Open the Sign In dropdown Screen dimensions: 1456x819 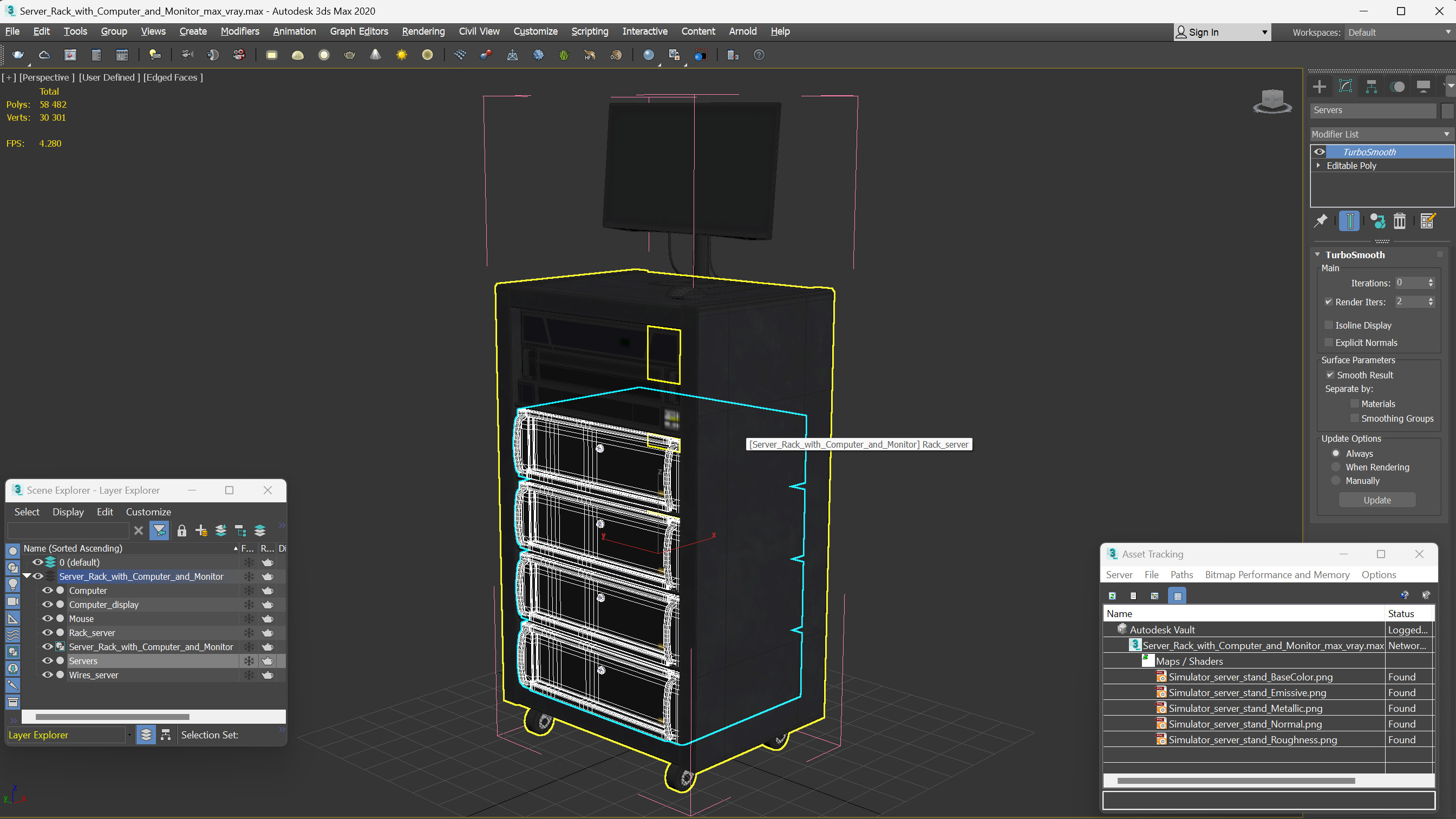[1223, 32]
